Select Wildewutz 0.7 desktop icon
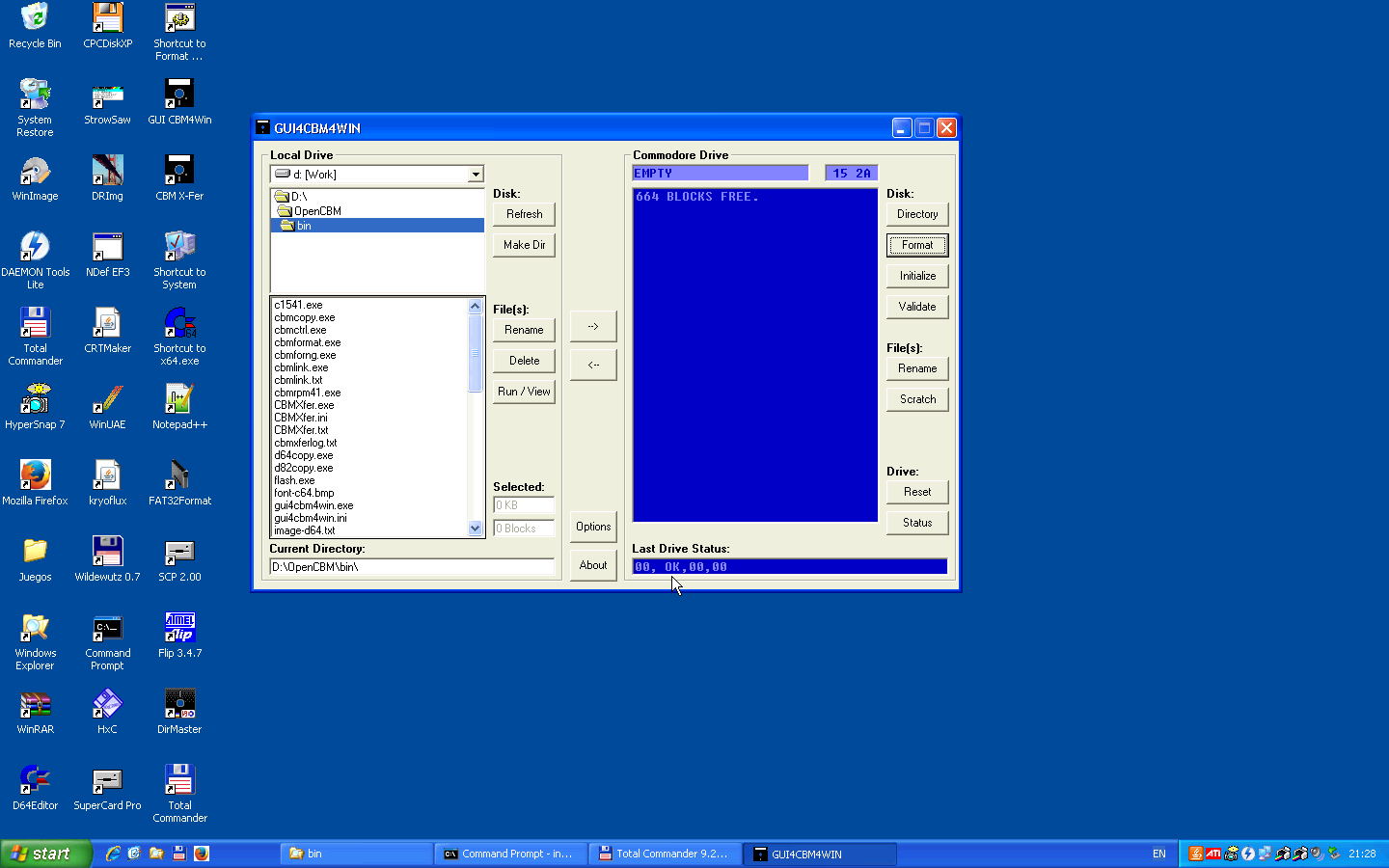This screenshot has height=868, width=1389. [107, 559]
